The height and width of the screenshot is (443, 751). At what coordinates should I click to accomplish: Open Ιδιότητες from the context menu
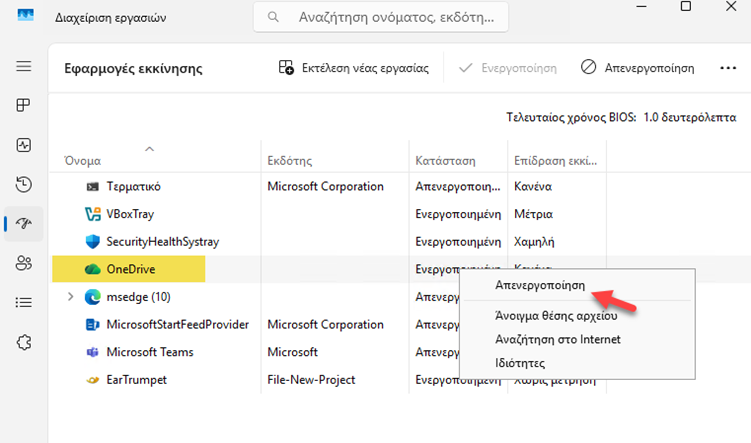521,363
